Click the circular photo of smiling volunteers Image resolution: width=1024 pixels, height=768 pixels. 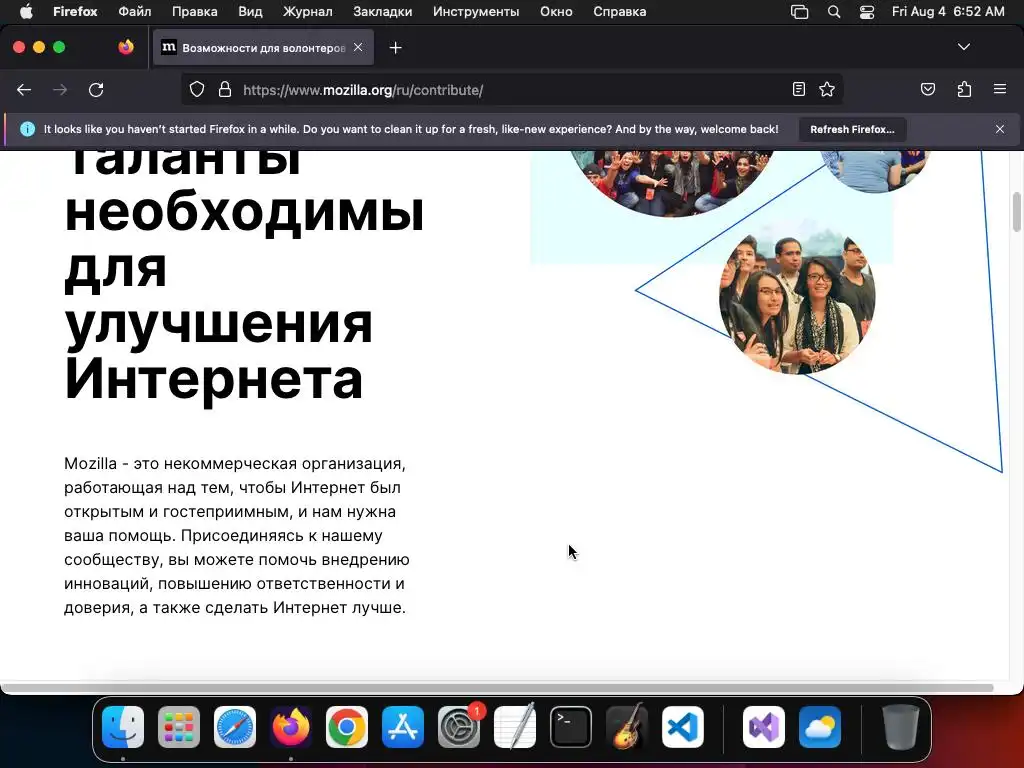(797, 296)
